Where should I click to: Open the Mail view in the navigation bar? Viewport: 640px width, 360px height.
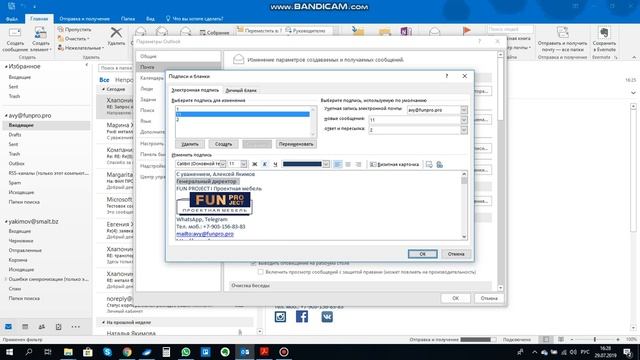coord(9,327)
